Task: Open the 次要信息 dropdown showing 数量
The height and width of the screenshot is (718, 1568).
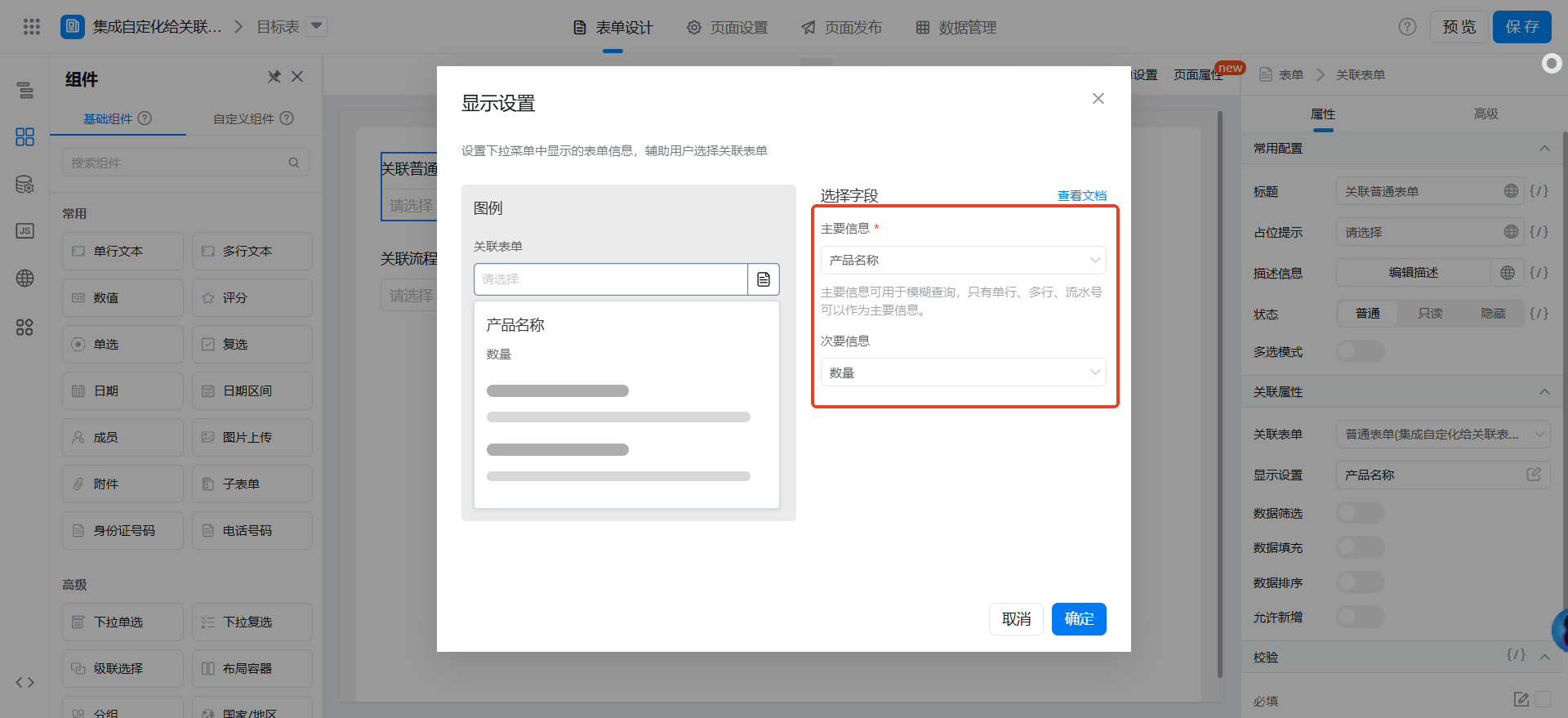Action: click(964, 372)
